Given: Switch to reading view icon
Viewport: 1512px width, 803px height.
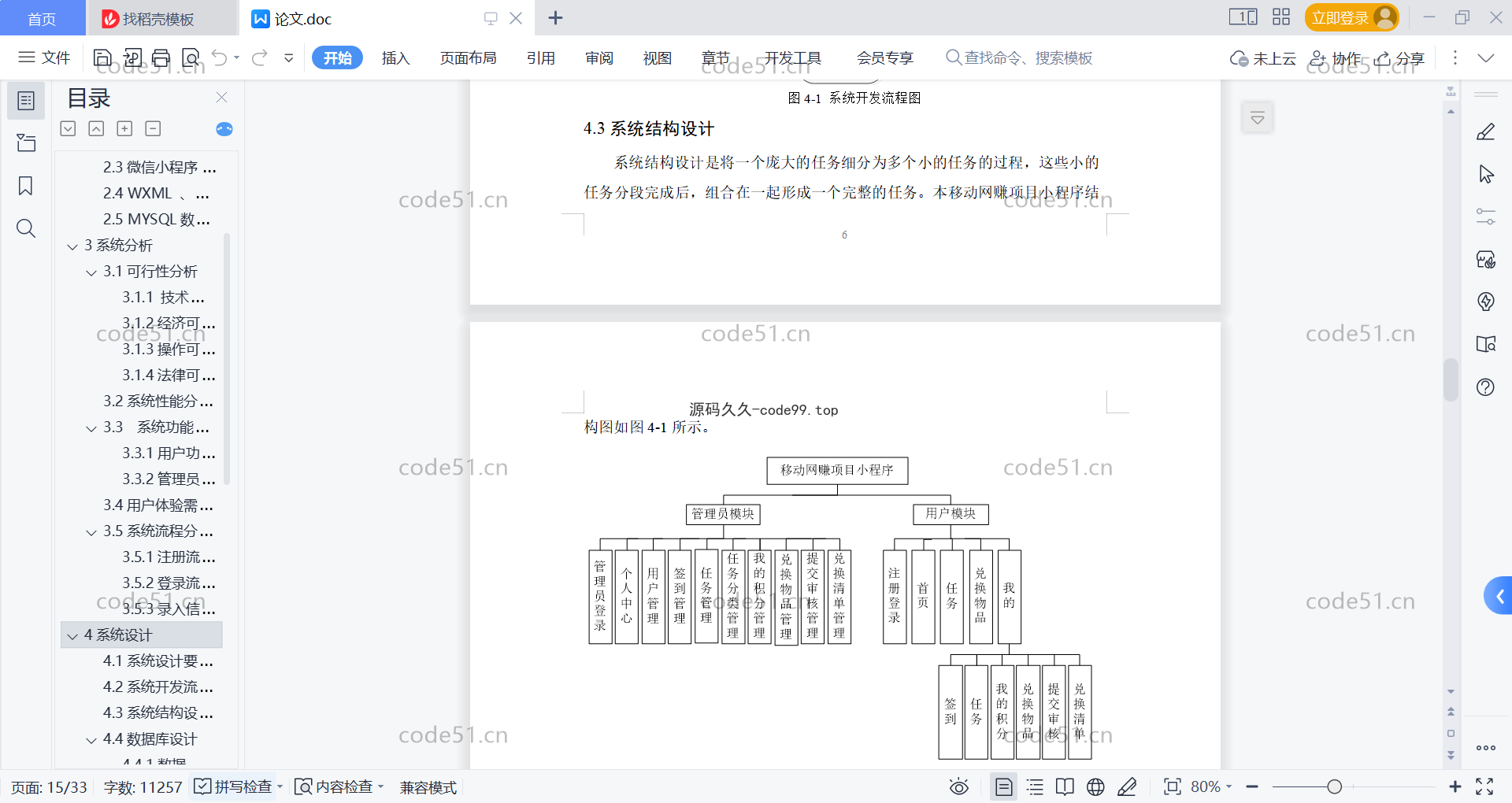Looking at the screenshot, I should (1065, 786).
